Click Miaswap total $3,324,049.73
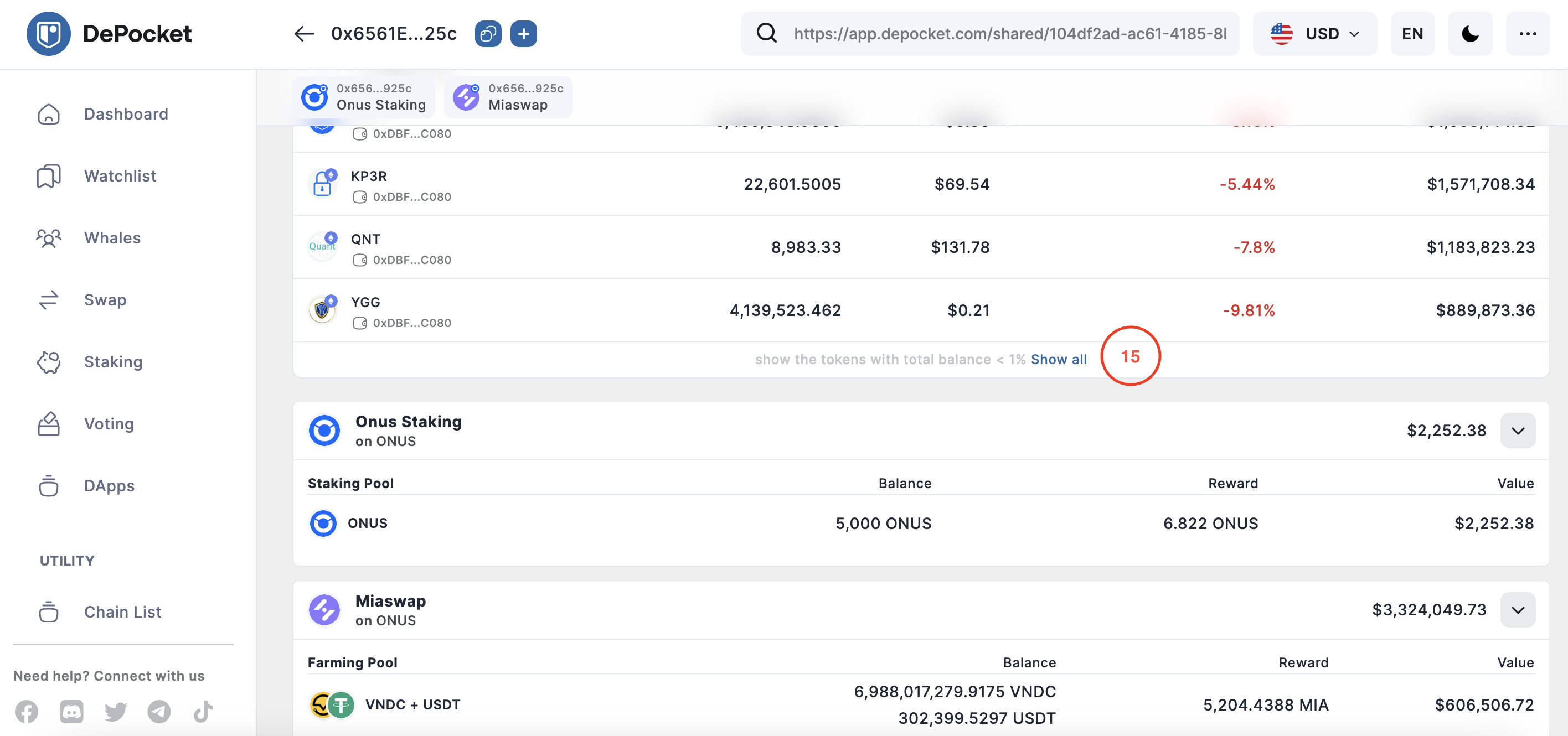 pyautogui.click(x=1429, y=610)
